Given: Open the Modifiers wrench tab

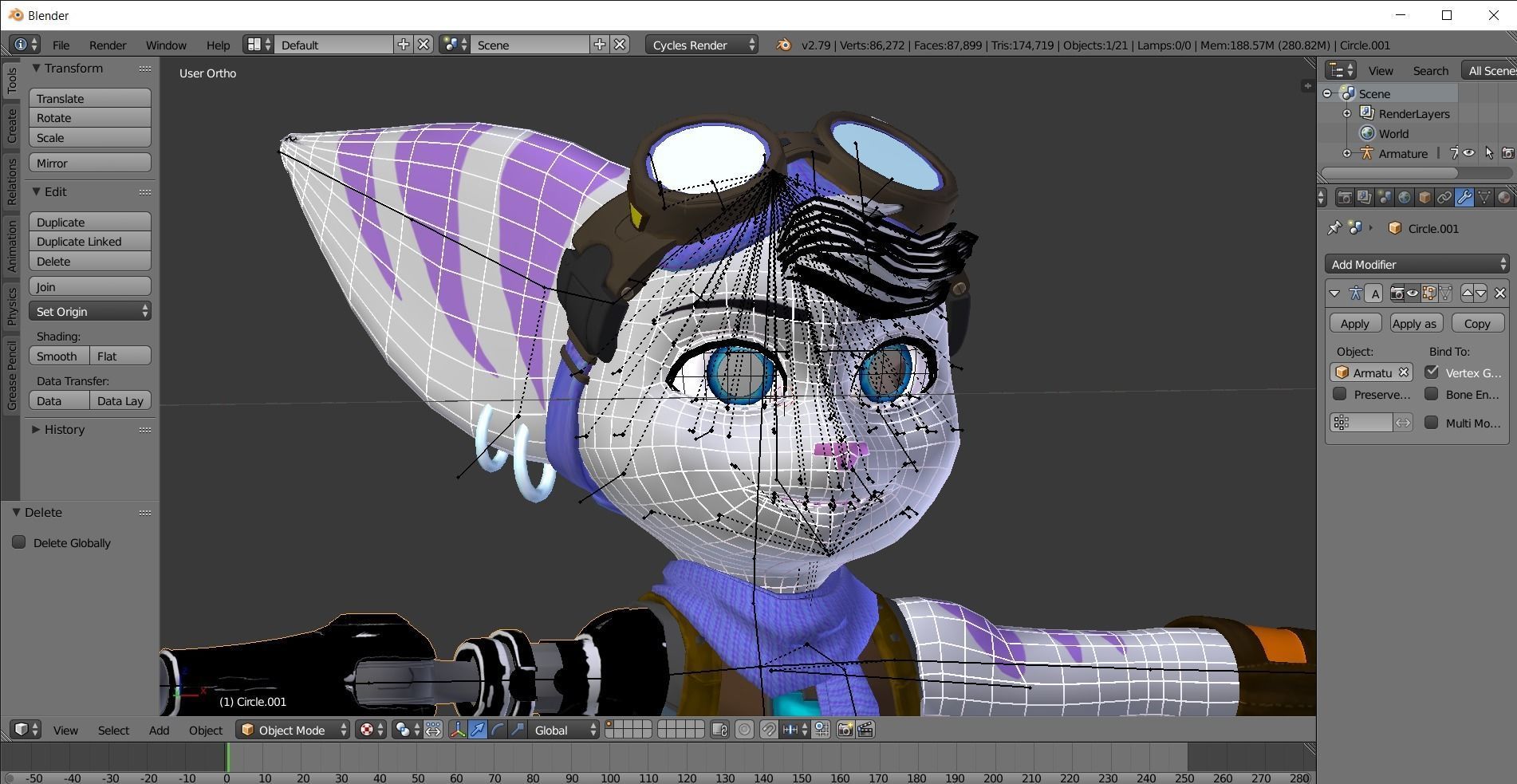Looking at the screenshot, I should (1464, 197).
